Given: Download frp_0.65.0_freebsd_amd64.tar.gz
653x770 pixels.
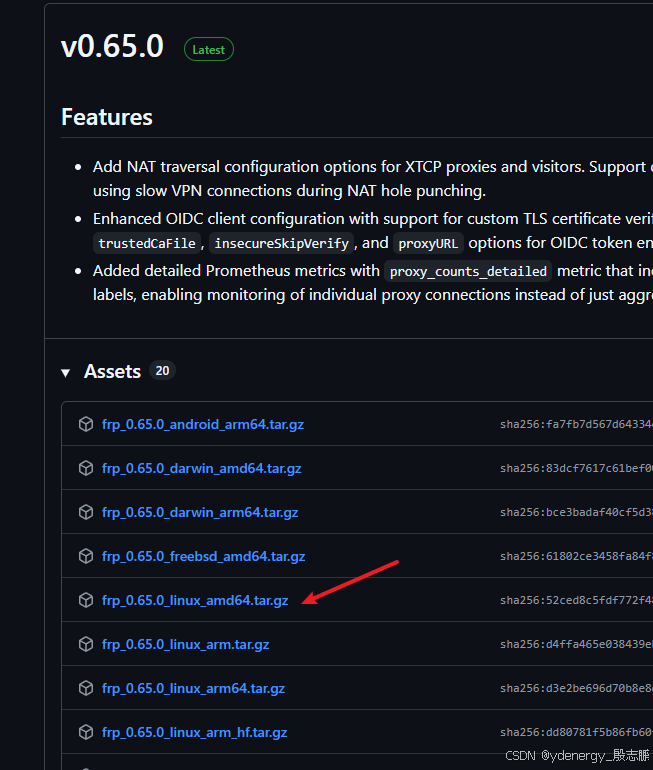Looking at the screenshot, I should [x=203, y=556].
